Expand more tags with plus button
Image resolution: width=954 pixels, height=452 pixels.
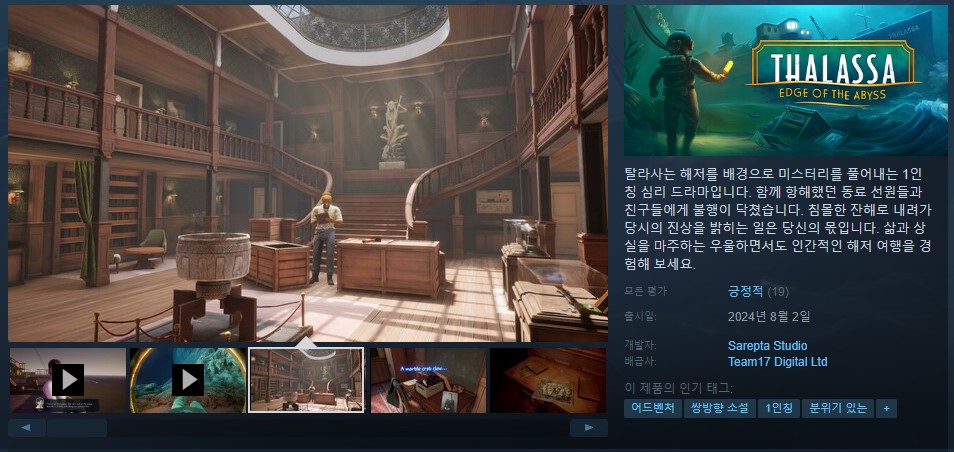coord(886,409)
